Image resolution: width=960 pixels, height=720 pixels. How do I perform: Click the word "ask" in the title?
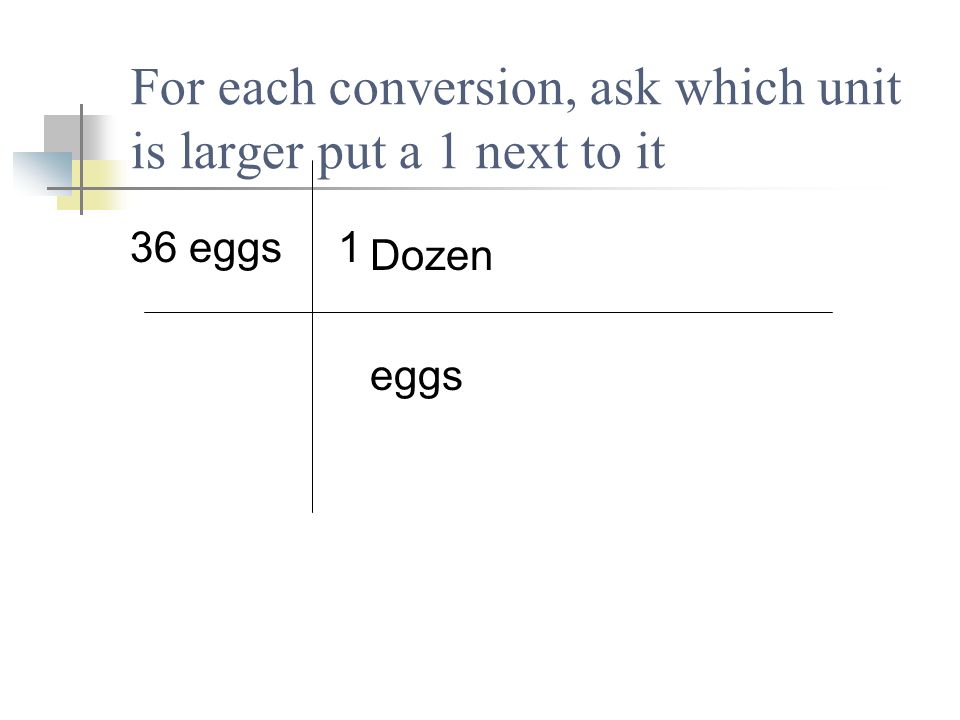click(624, 88)
